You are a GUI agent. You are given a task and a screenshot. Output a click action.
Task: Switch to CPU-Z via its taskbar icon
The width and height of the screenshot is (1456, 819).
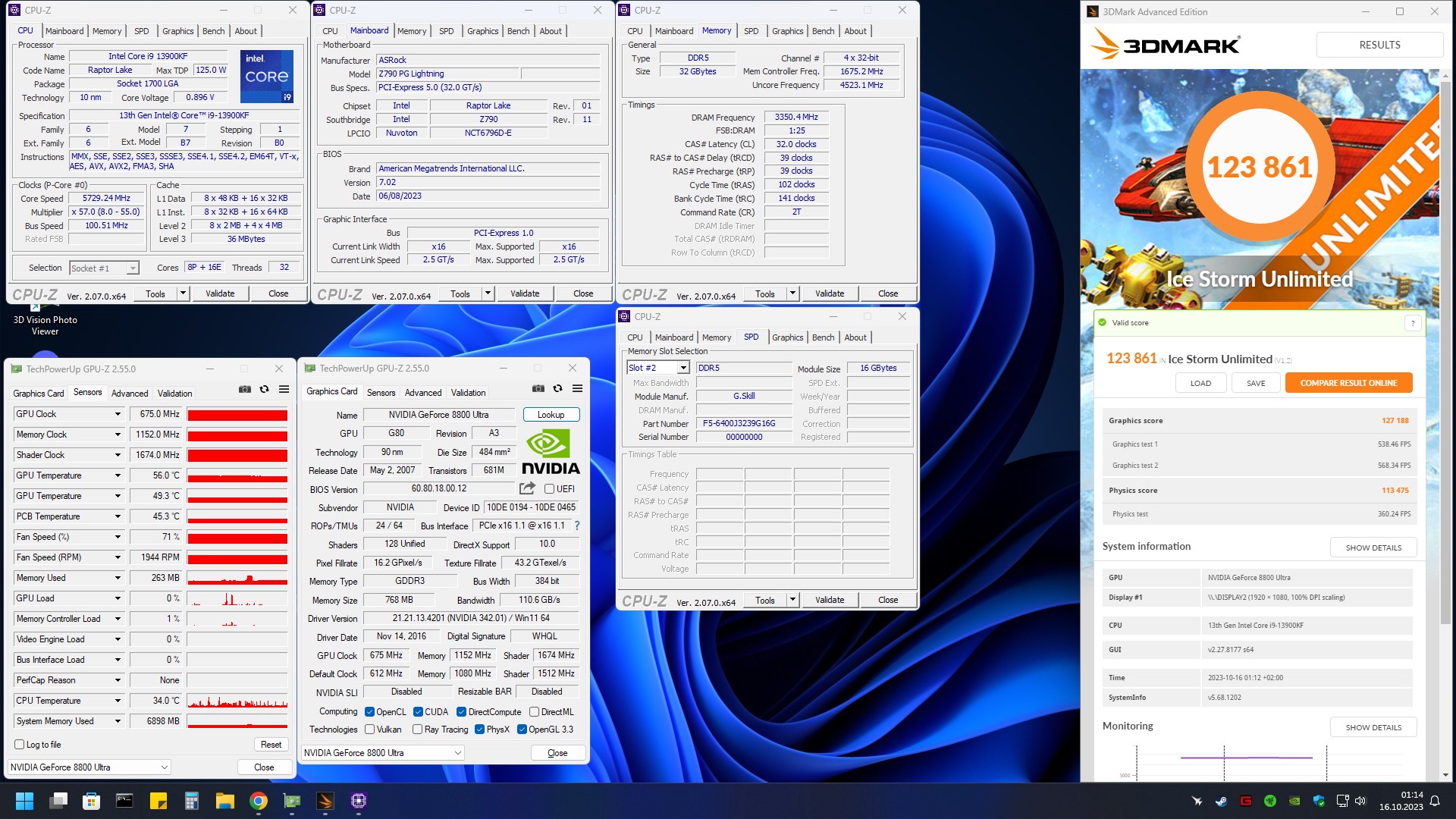click(359, 801)
